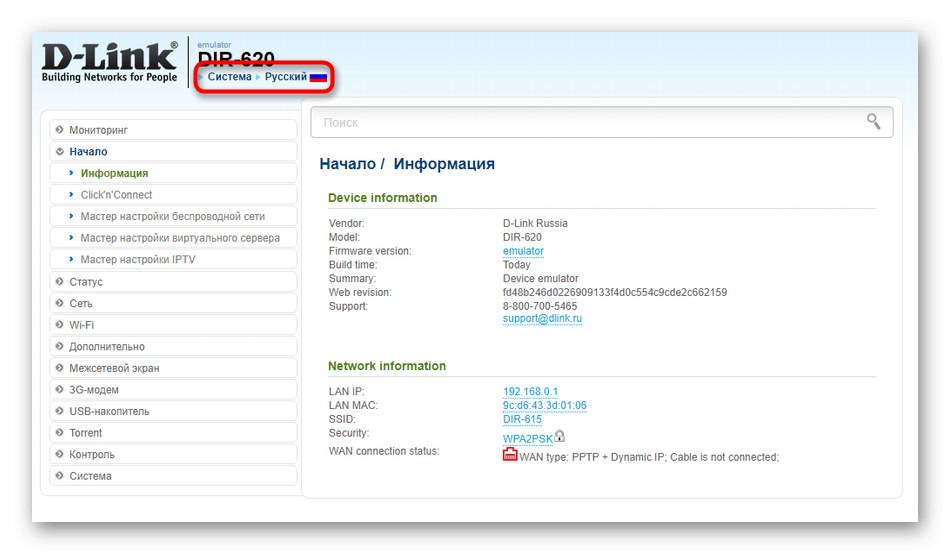Open Мастер настройки беспроводной сети
This screenshot has height=554, width=950.
coord(173,216)
